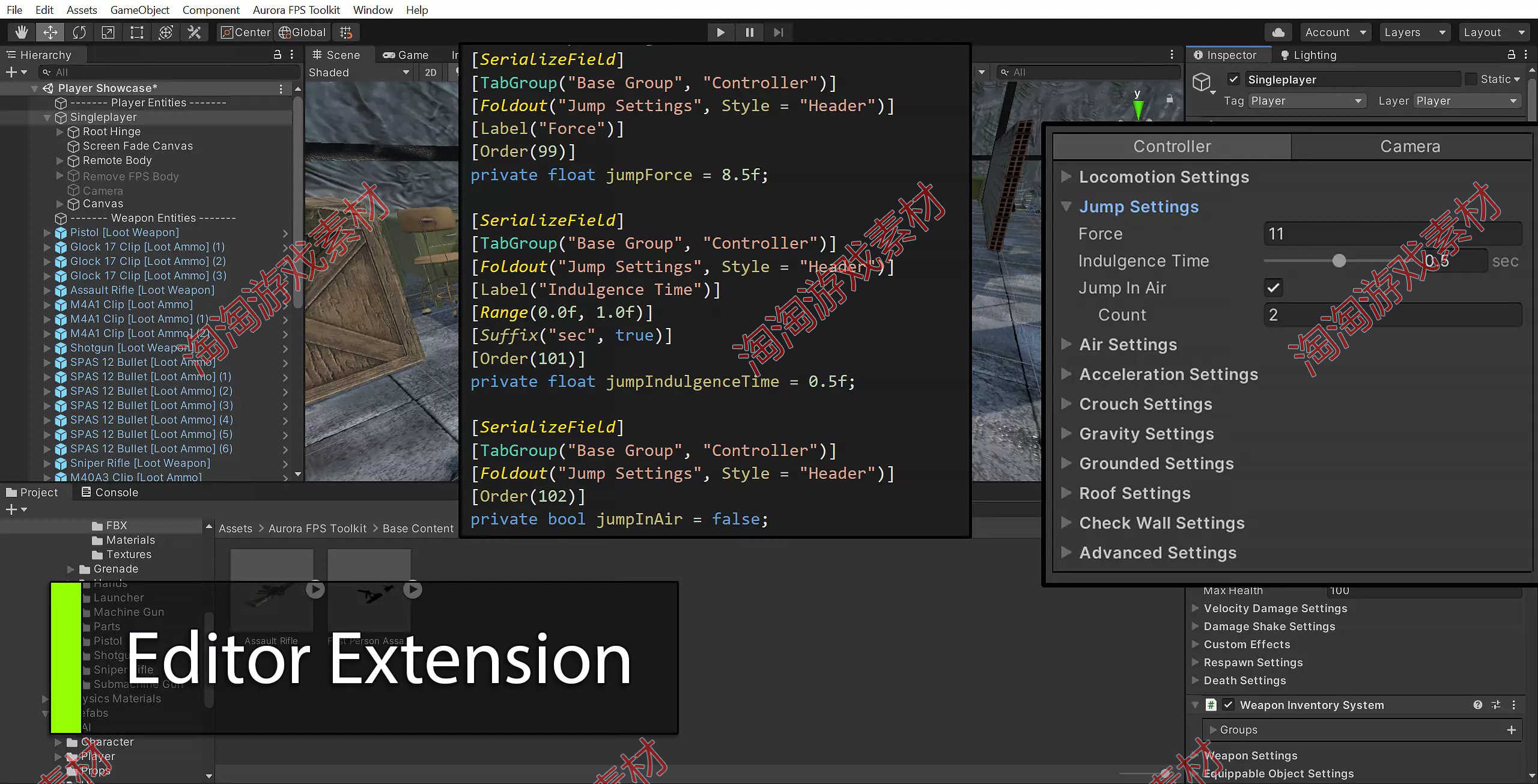1538x784 pixels.
Task: Select the Scale tool
Action: (x=108, y=32)
